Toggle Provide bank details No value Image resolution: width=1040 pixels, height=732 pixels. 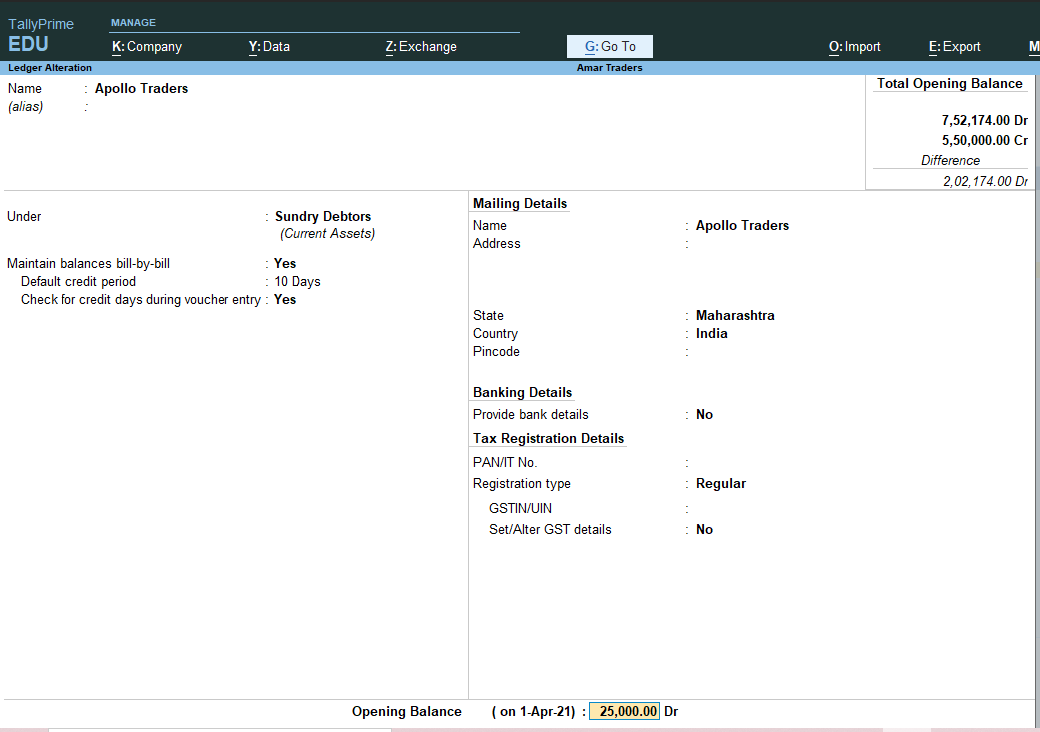coord(704,414)
